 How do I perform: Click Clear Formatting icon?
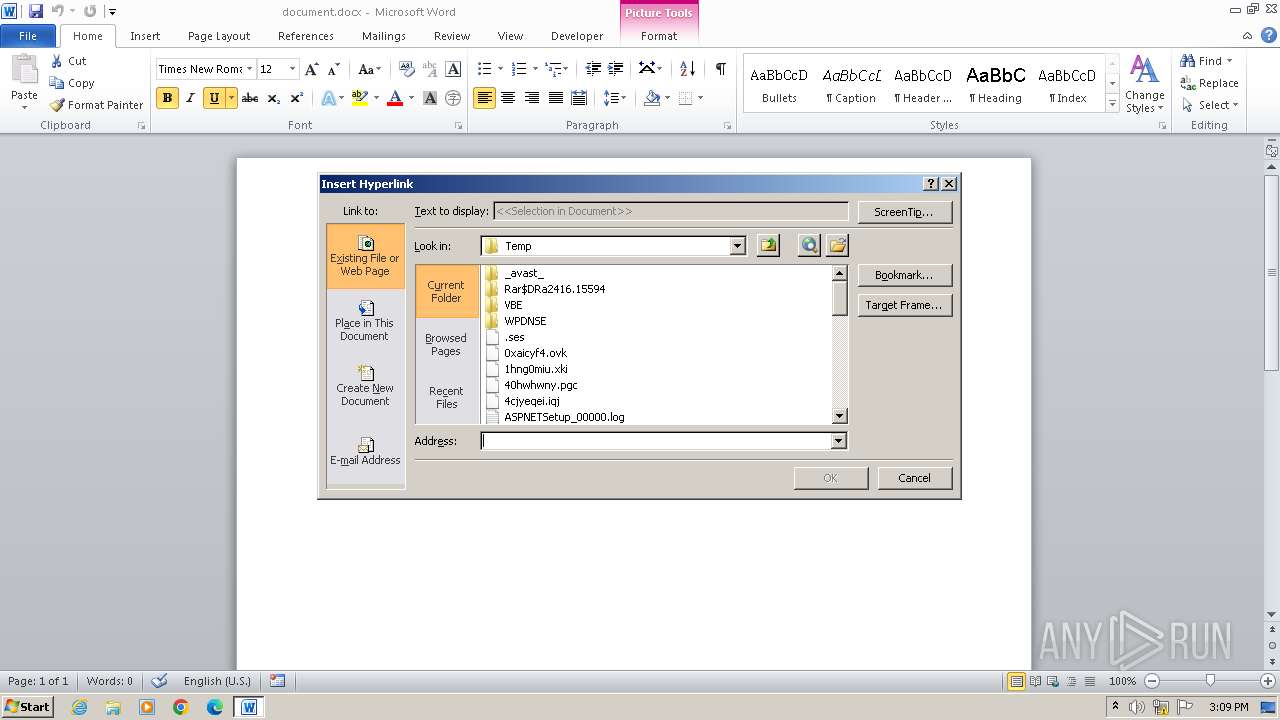(406, 69)
